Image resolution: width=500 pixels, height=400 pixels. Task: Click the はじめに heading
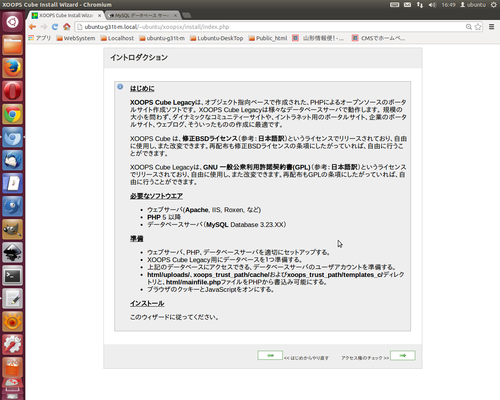coord(142,88)
